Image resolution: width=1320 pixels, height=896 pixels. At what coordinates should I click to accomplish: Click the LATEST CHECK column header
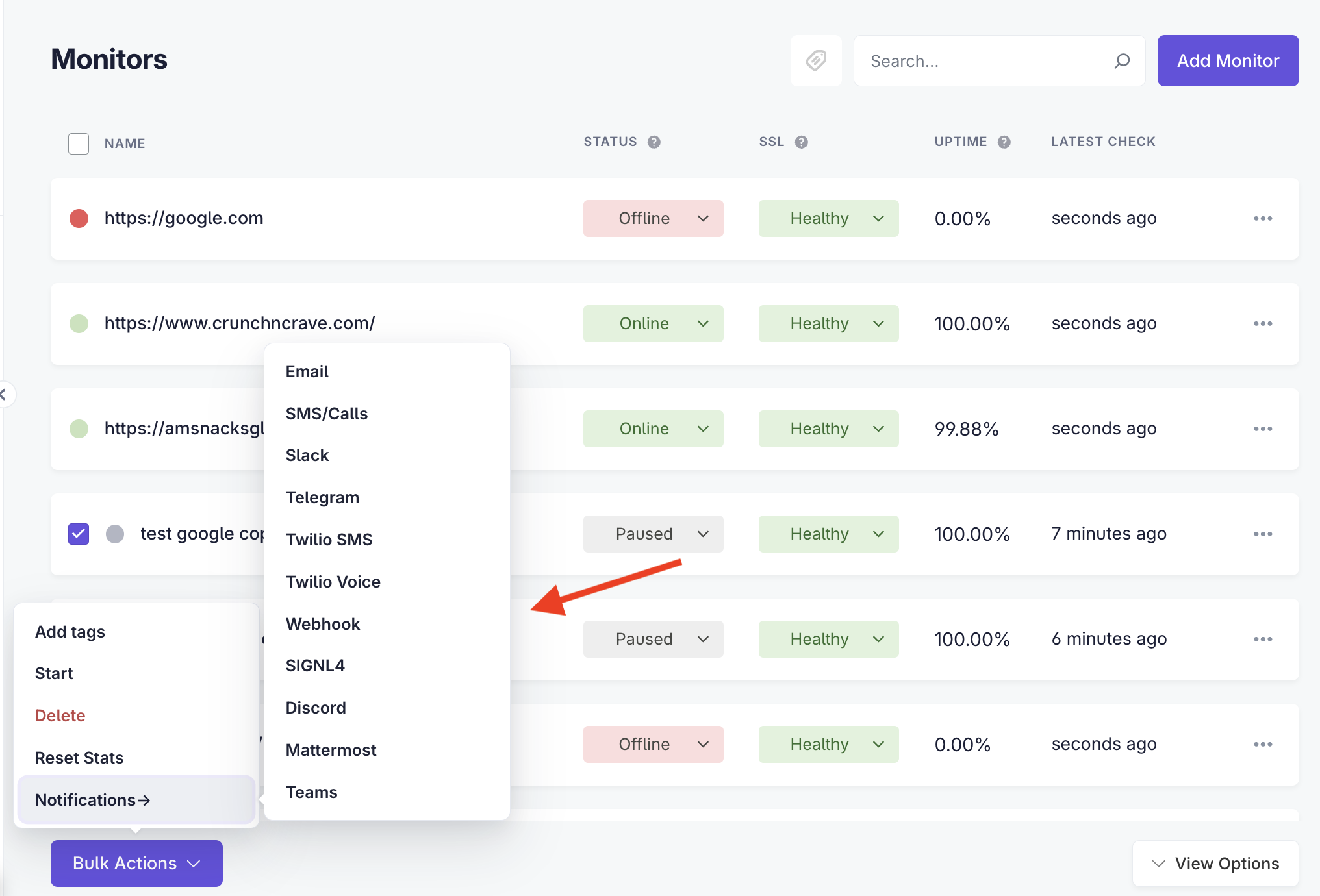(1103, 142)
